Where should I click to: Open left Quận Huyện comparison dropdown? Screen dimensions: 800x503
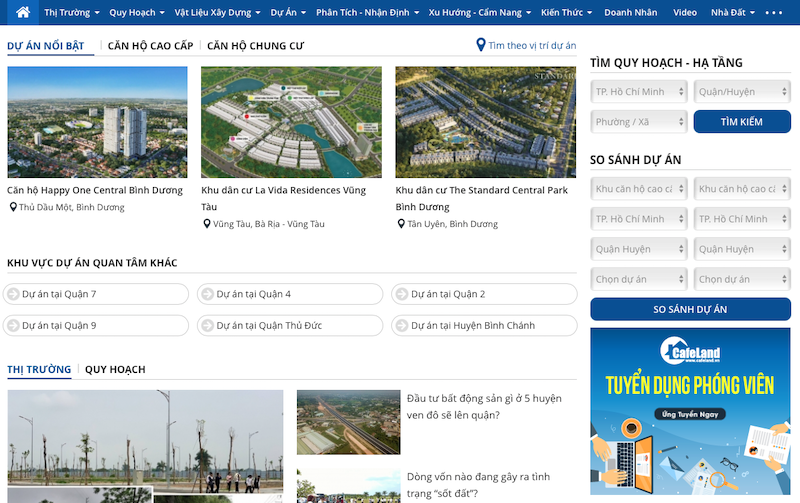tap(639, 249)
